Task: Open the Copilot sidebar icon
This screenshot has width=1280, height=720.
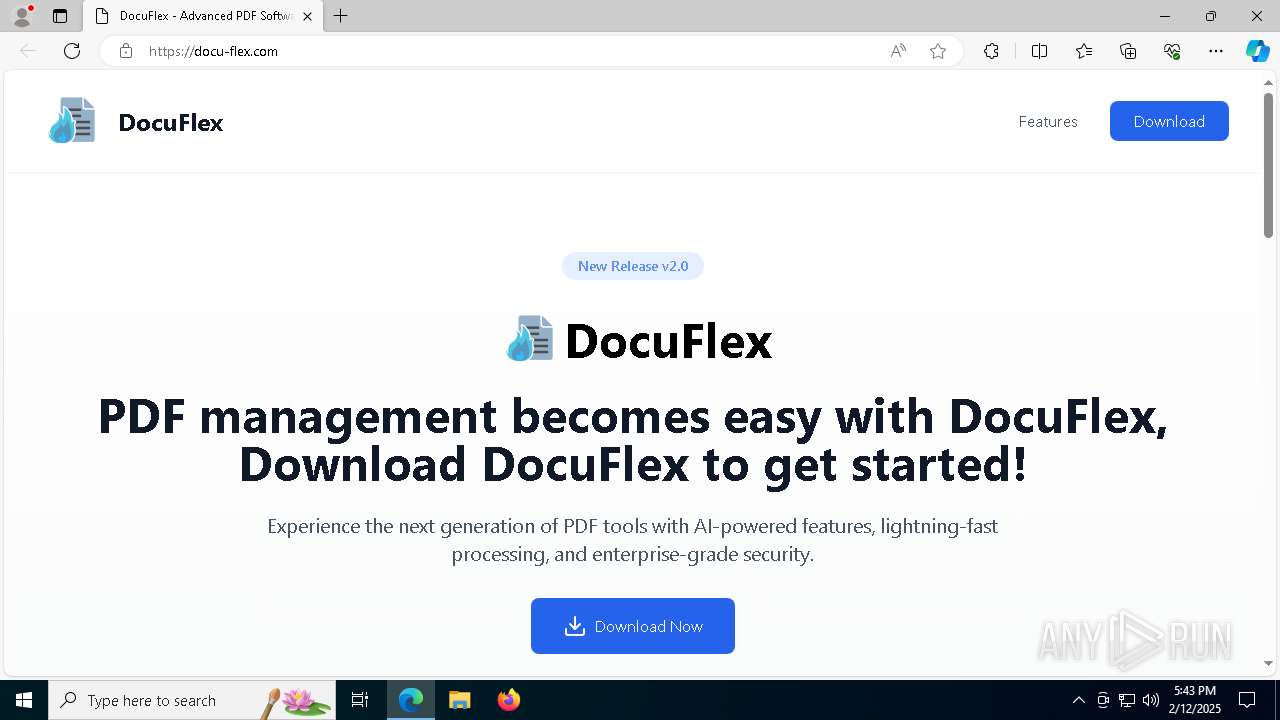Action: (1257, 51)
